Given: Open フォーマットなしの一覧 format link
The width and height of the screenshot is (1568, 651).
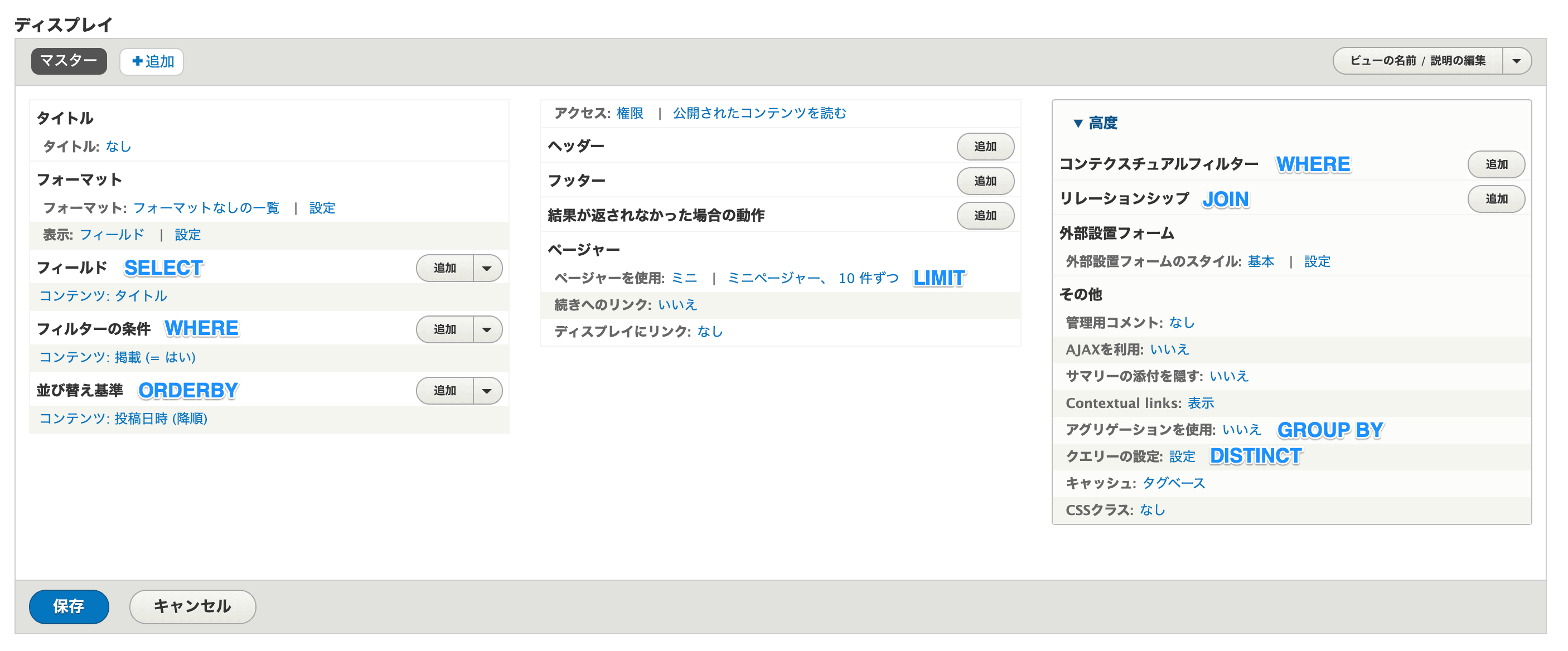Looking at the screenshot, I should tap(206, 208).
